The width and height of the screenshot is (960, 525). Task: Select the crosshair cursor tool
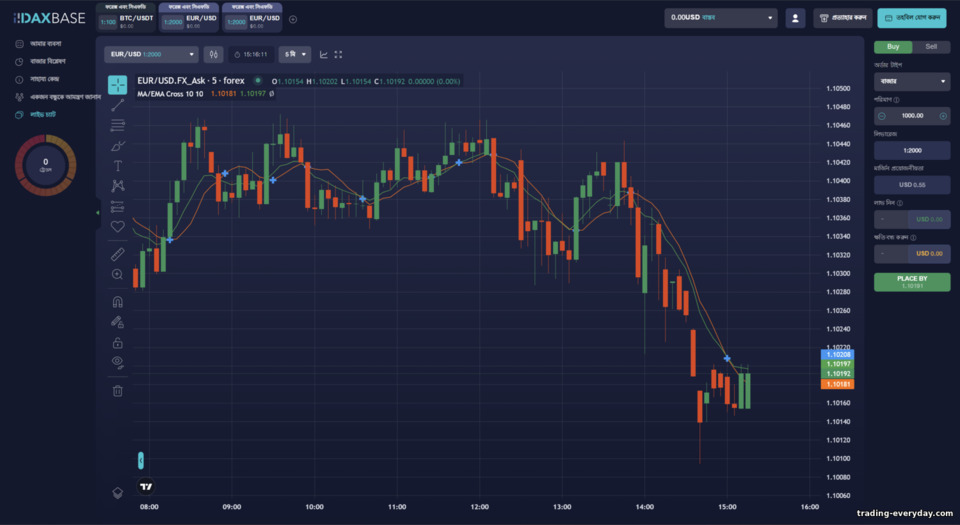click(118, 84)
